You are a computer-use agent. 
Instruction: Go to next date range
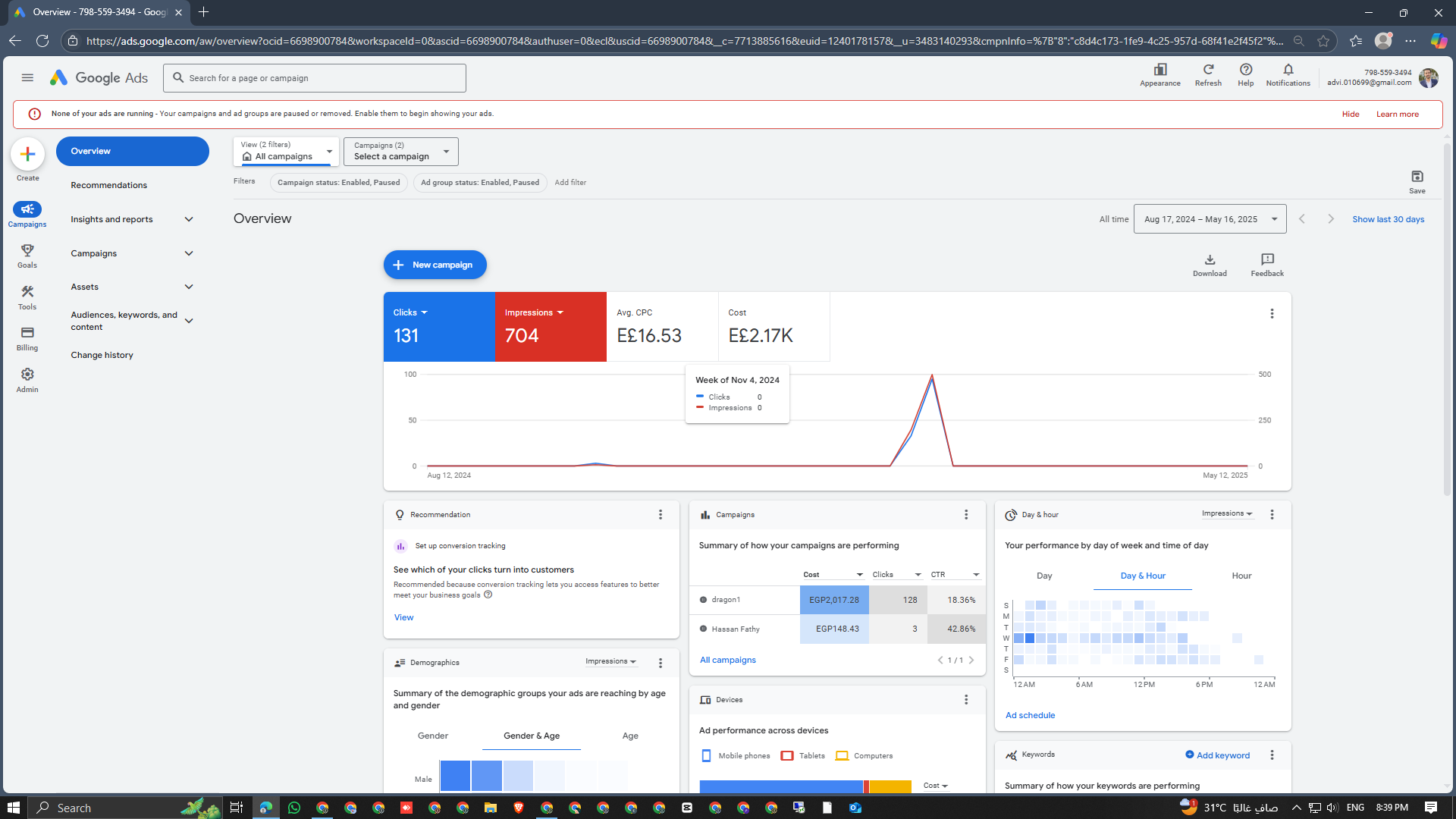pos(1331,218)
